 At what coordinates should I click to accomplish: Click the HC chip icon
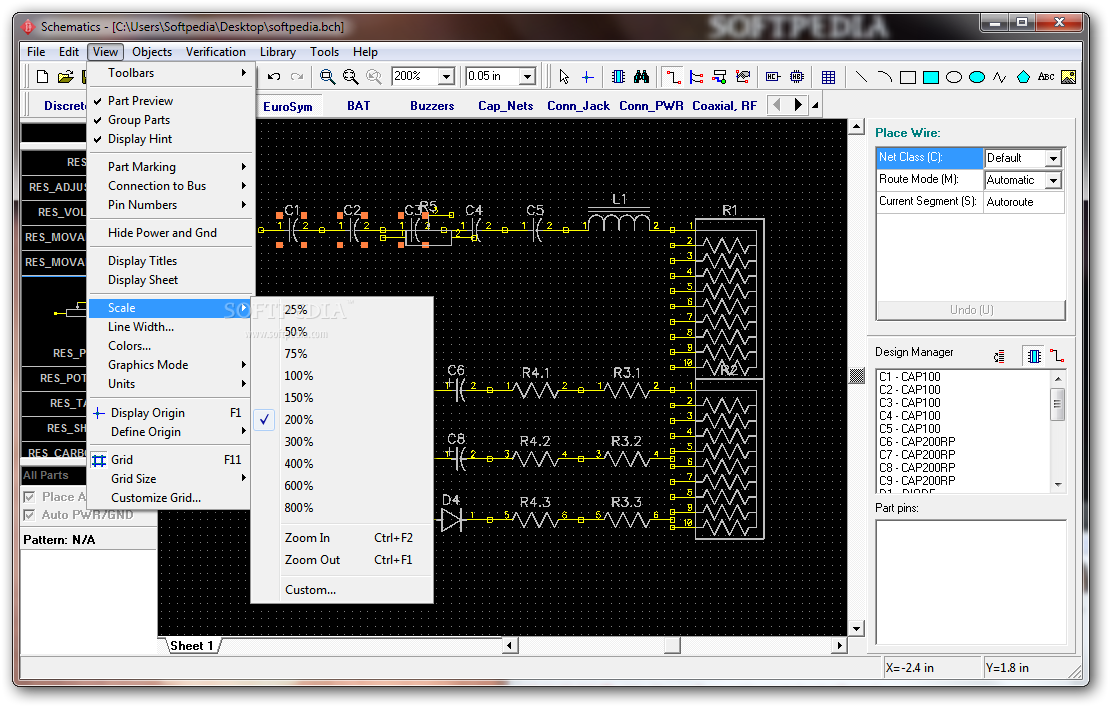[x=797, y=76]
